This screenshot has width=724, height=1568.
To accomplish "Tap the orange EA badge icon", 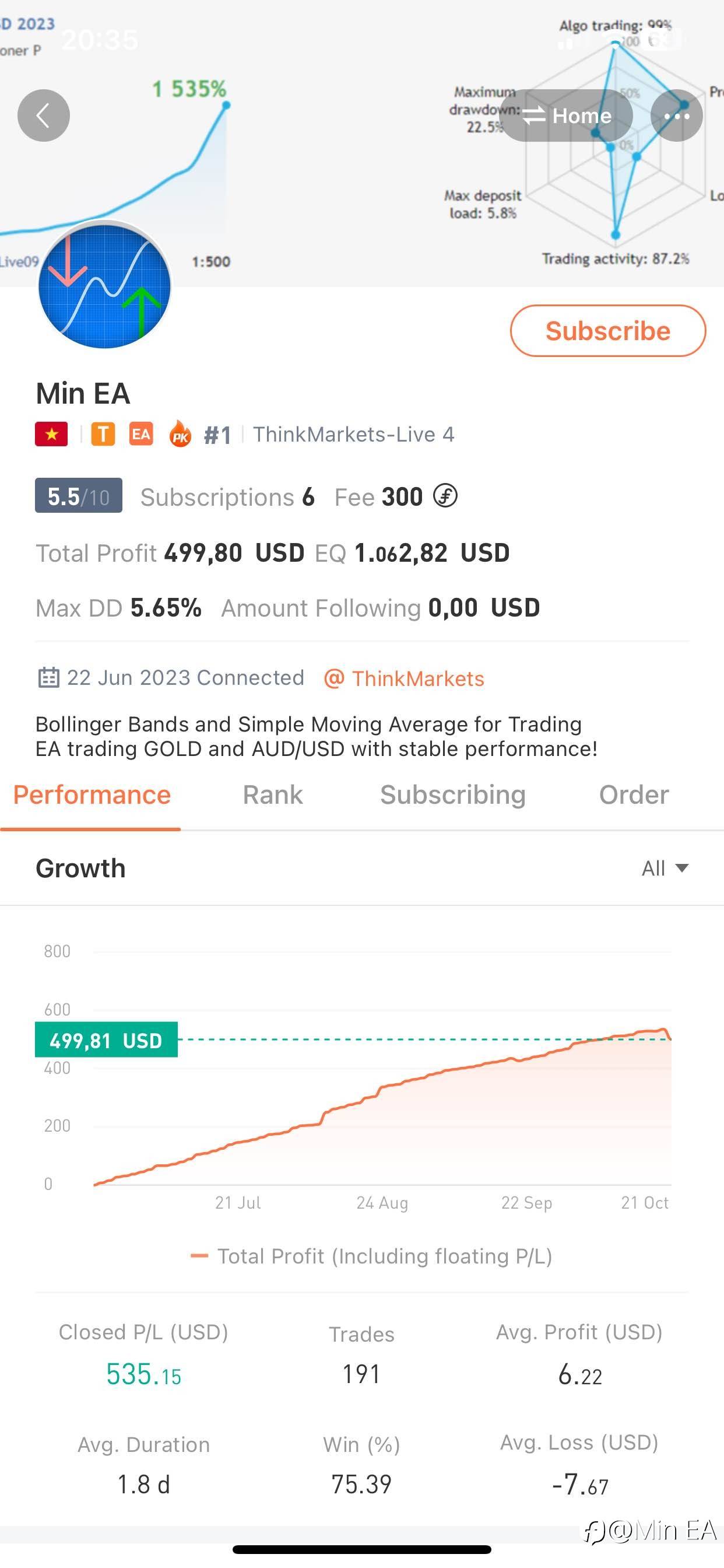I will pos(141,435).
